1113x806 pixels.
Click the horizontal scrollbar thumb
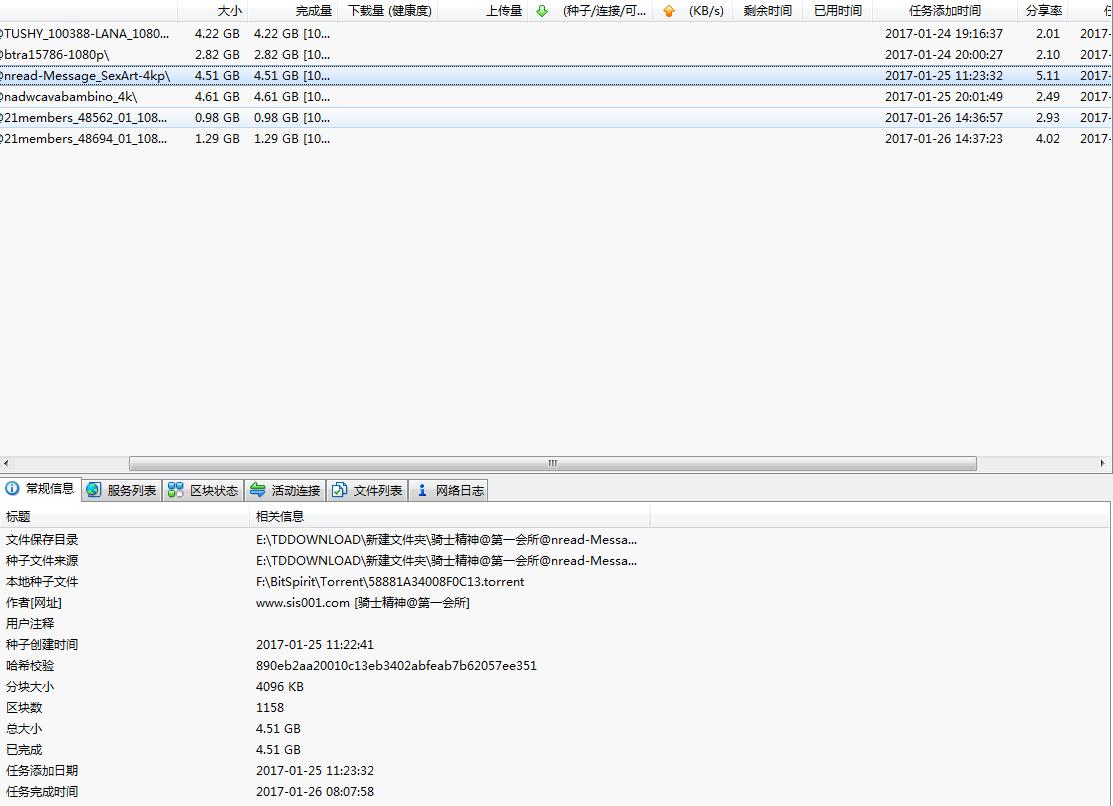[x=552, y=464]
